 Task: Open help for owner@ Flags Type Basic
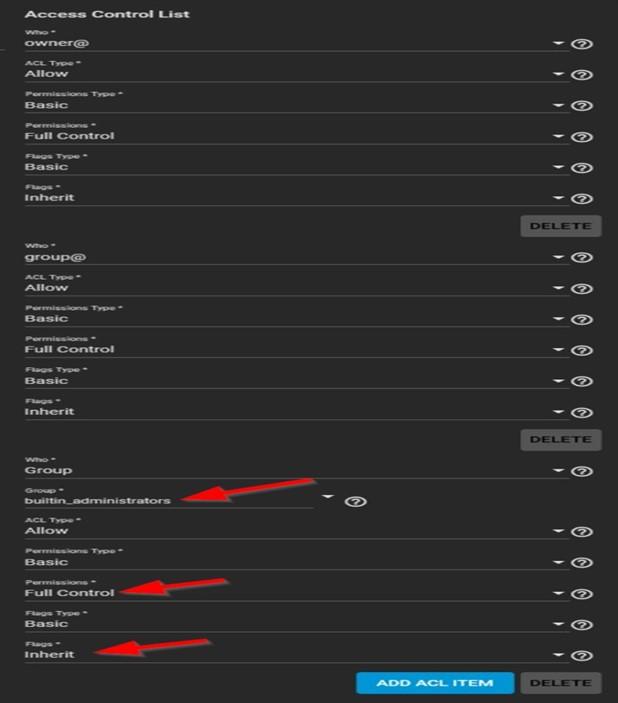[x=582, y=168]
